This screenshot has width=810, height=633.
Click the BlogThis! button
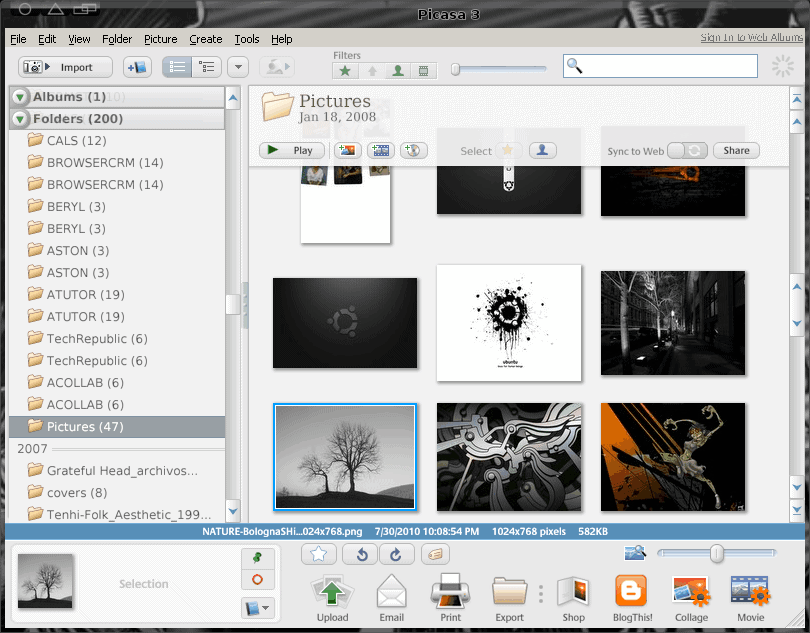pyautogui.click(x=632, y=598)
